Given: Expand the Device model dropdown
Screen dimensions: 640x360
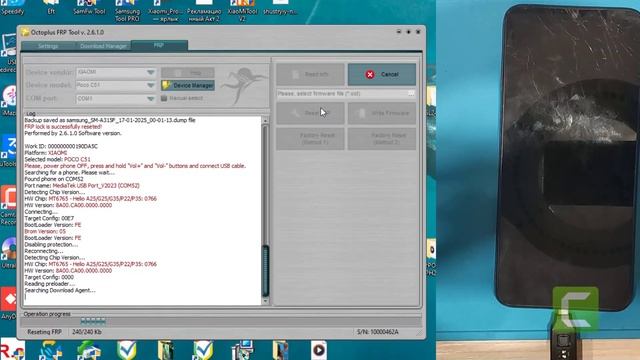Looking at the screenshot, I should [x=151, y=85].
